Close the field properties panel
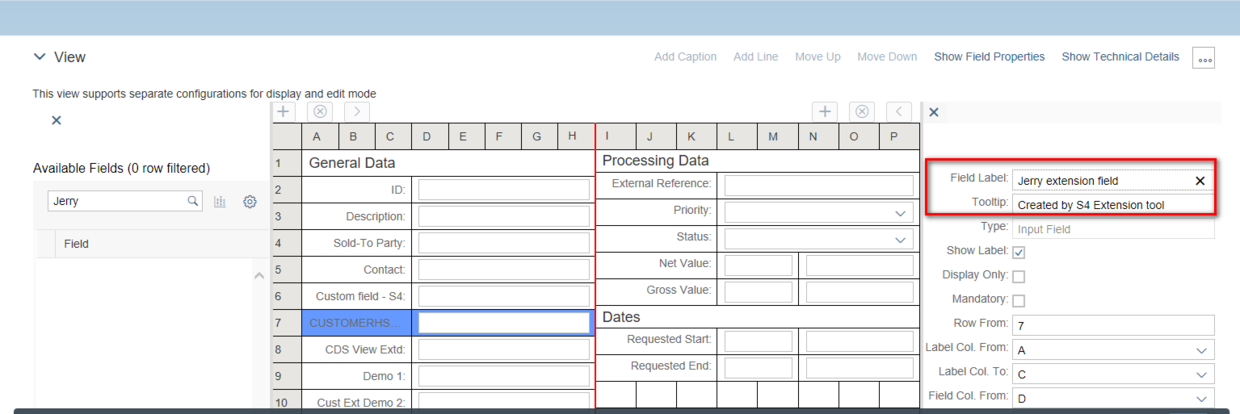 pos(934,112)
